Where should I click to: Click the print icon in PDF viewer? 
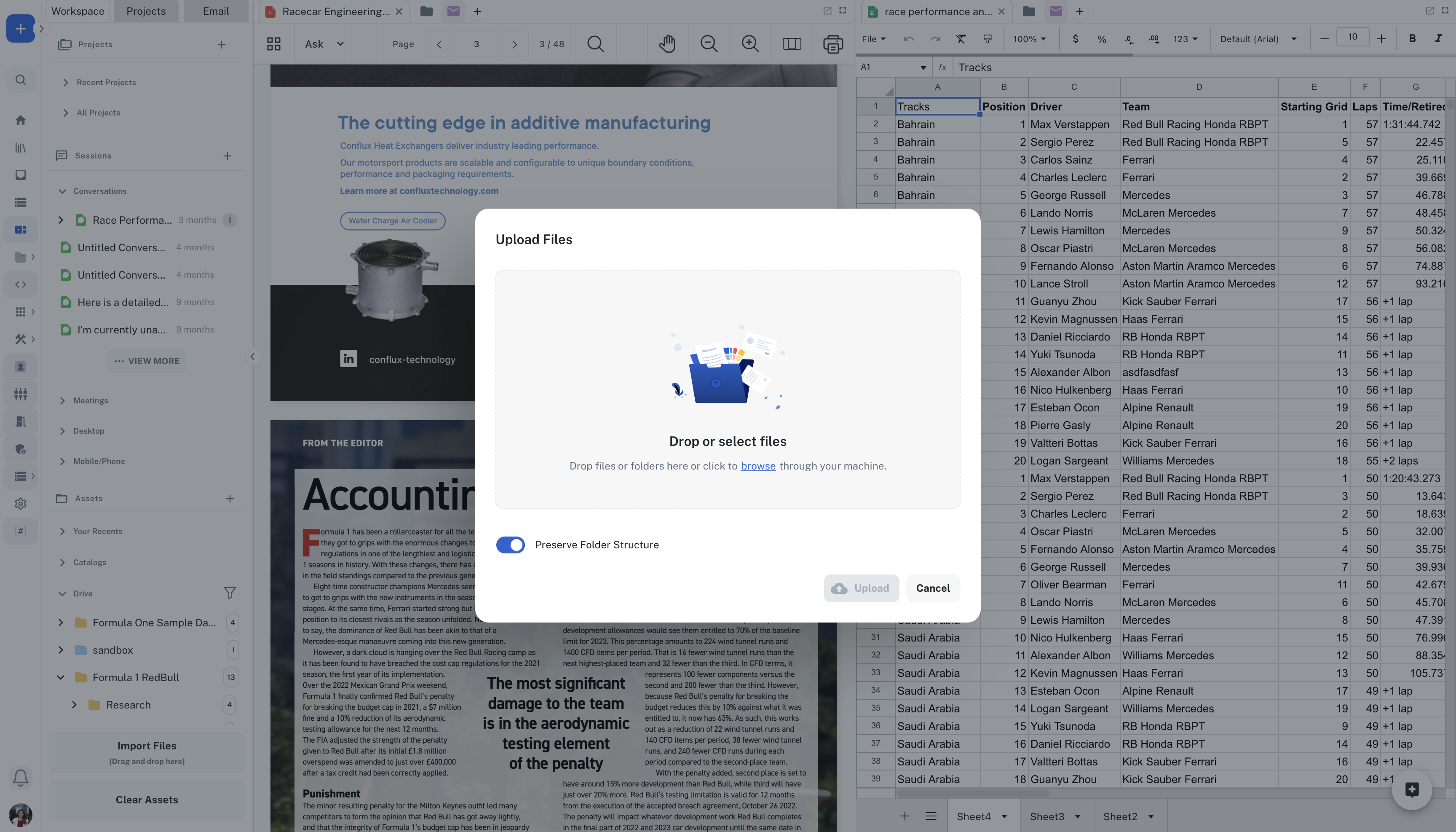click(x=832, y=44)
